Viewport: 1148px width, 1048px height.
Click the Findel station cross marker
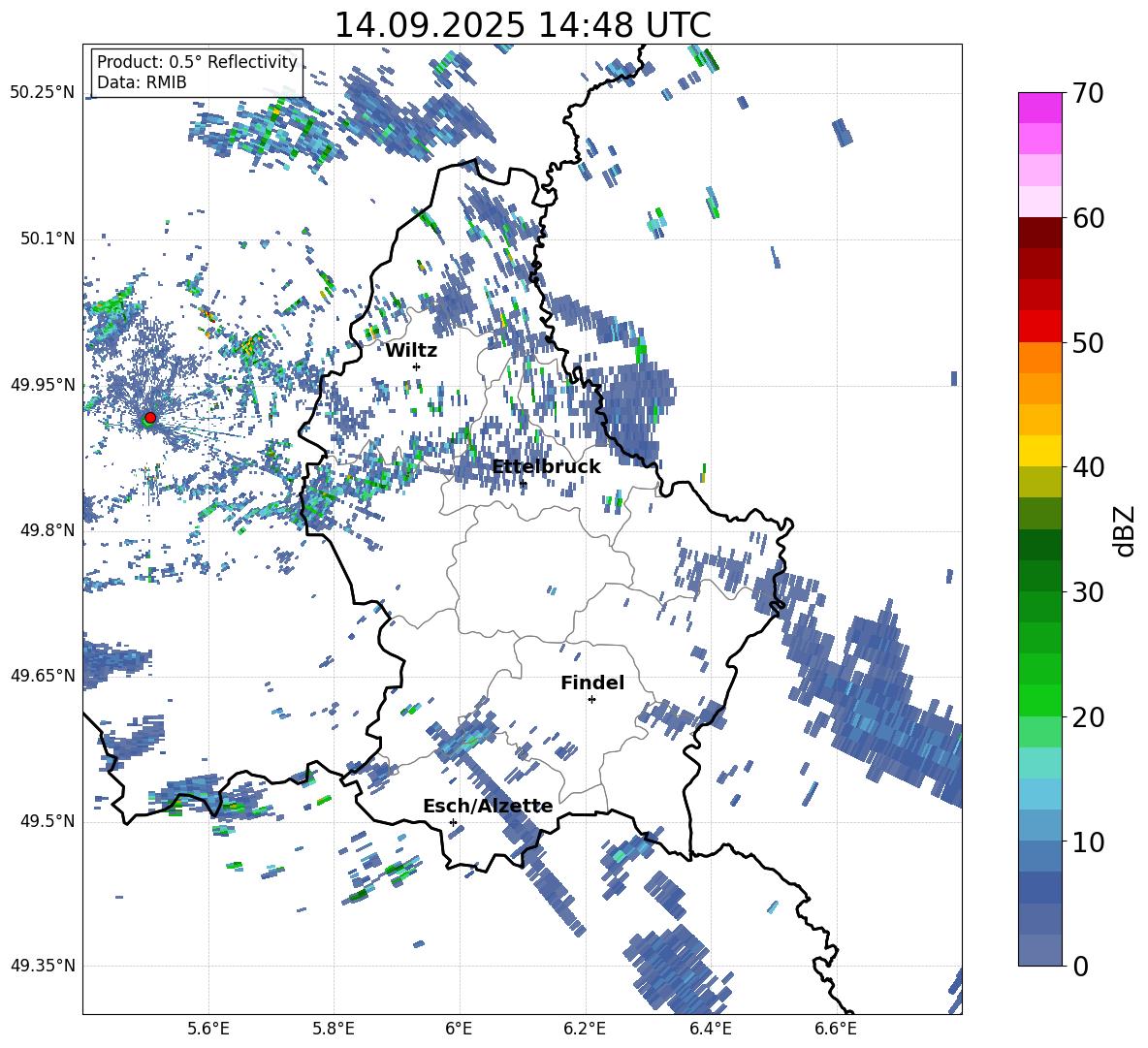point(591,699)
